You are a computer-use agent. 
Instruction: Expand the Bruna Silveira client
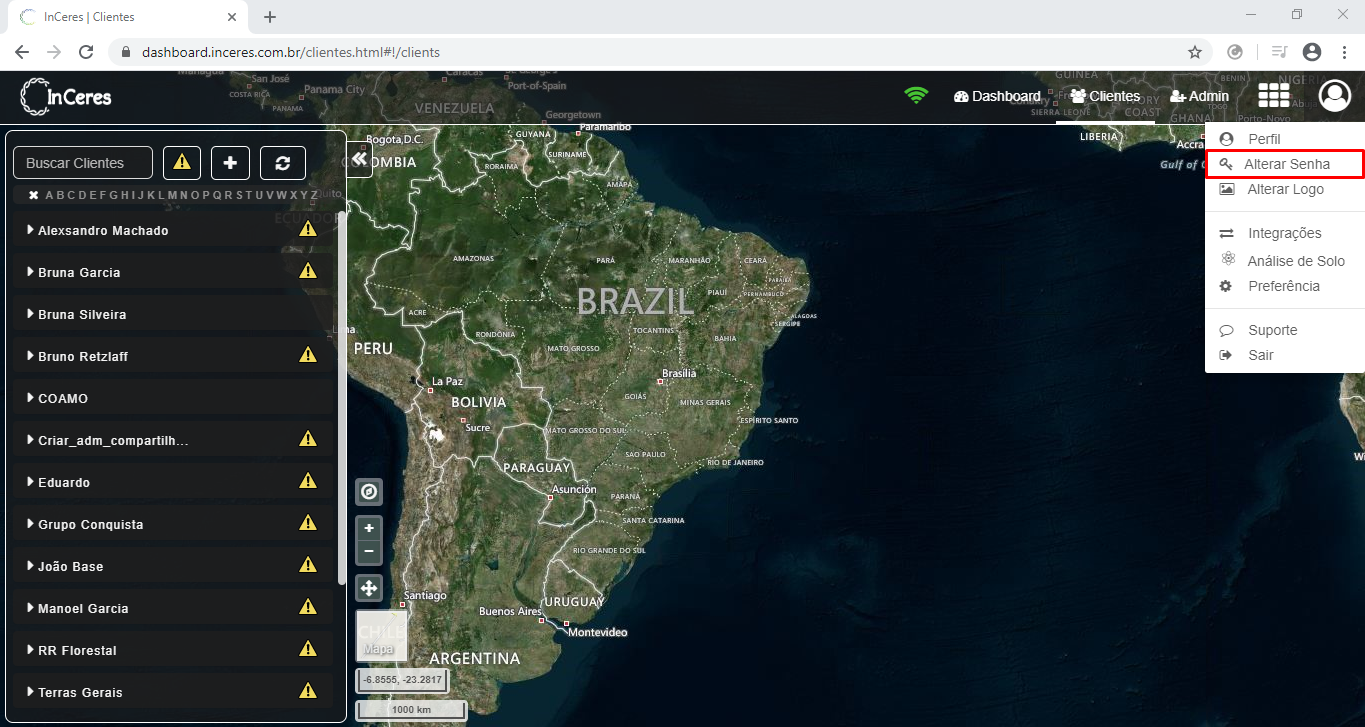tap(31, 314)
